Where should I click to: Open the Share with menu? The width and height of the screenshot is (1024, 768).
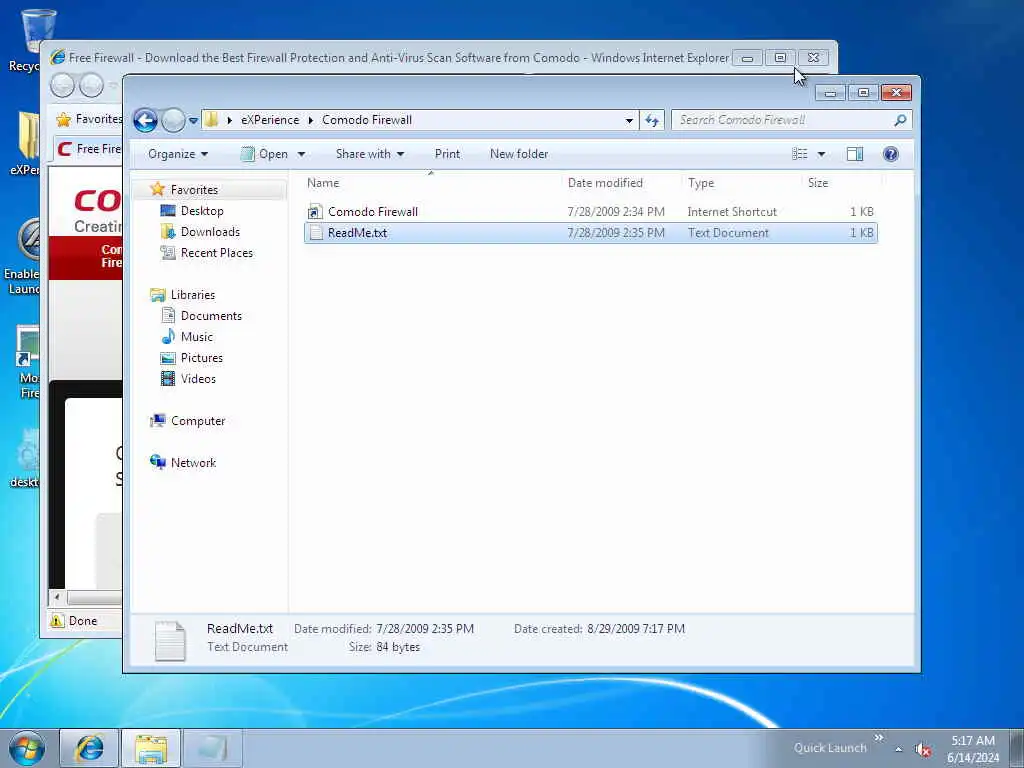370,154
